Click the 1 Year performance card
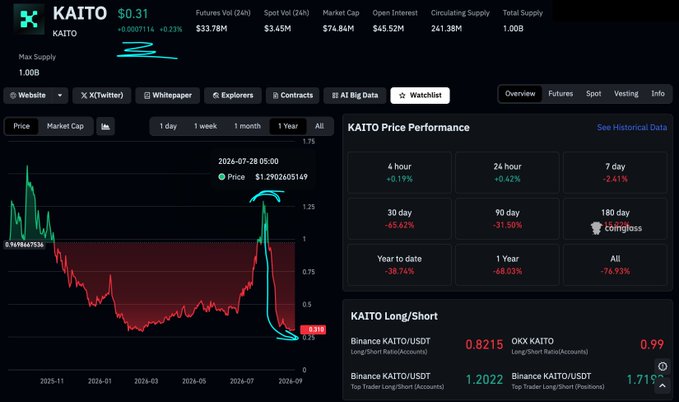Image resolution: width=679 pixels, height=402 pixels. click(x=507, y=265)
